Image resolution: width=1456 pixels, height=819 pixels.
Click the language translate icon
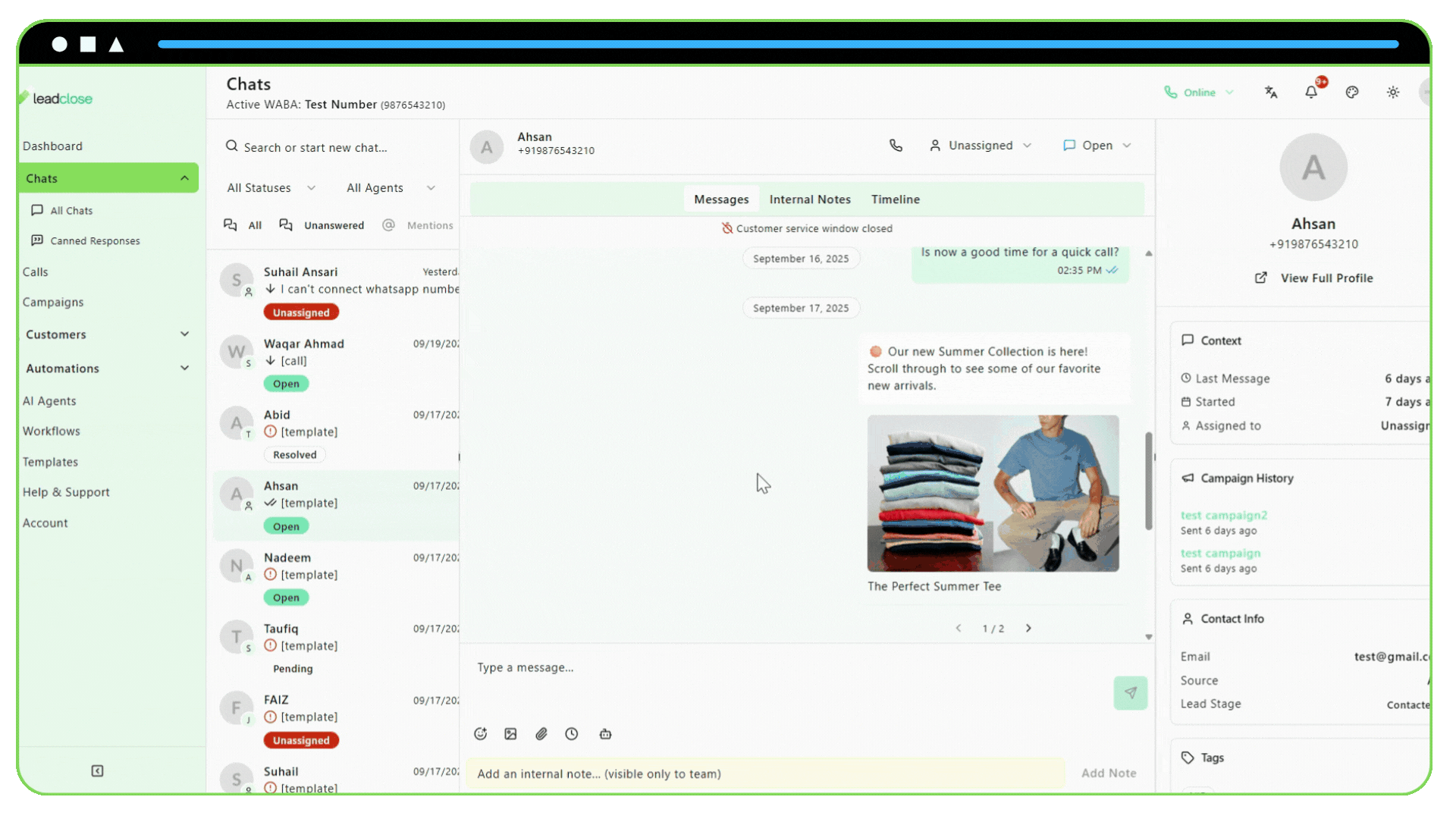(x=1271, y=92)
